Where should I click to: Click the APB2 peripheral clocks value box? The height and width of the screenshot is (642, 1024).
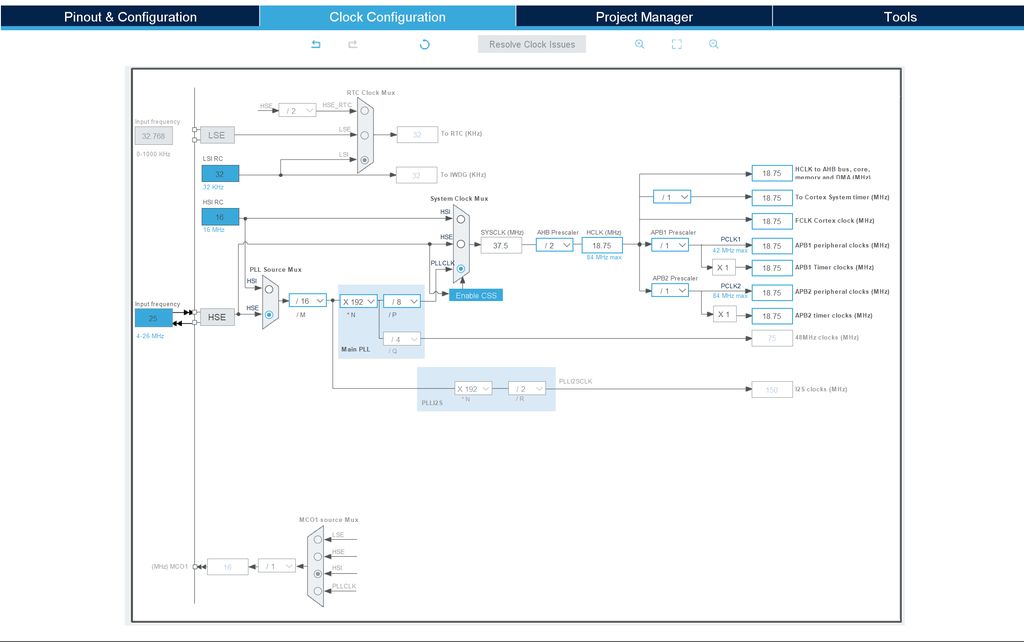click(x=772, y=293)
